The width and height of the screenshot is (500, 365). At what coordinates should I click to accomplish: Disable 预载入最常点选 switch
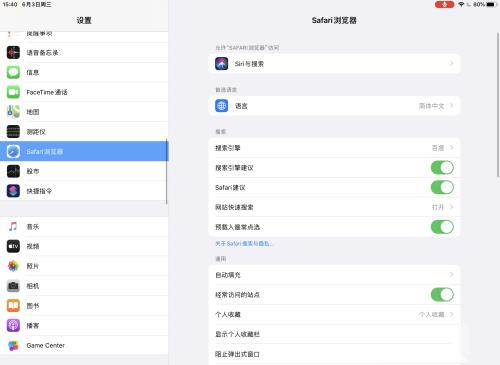click(x=442, y=227)
